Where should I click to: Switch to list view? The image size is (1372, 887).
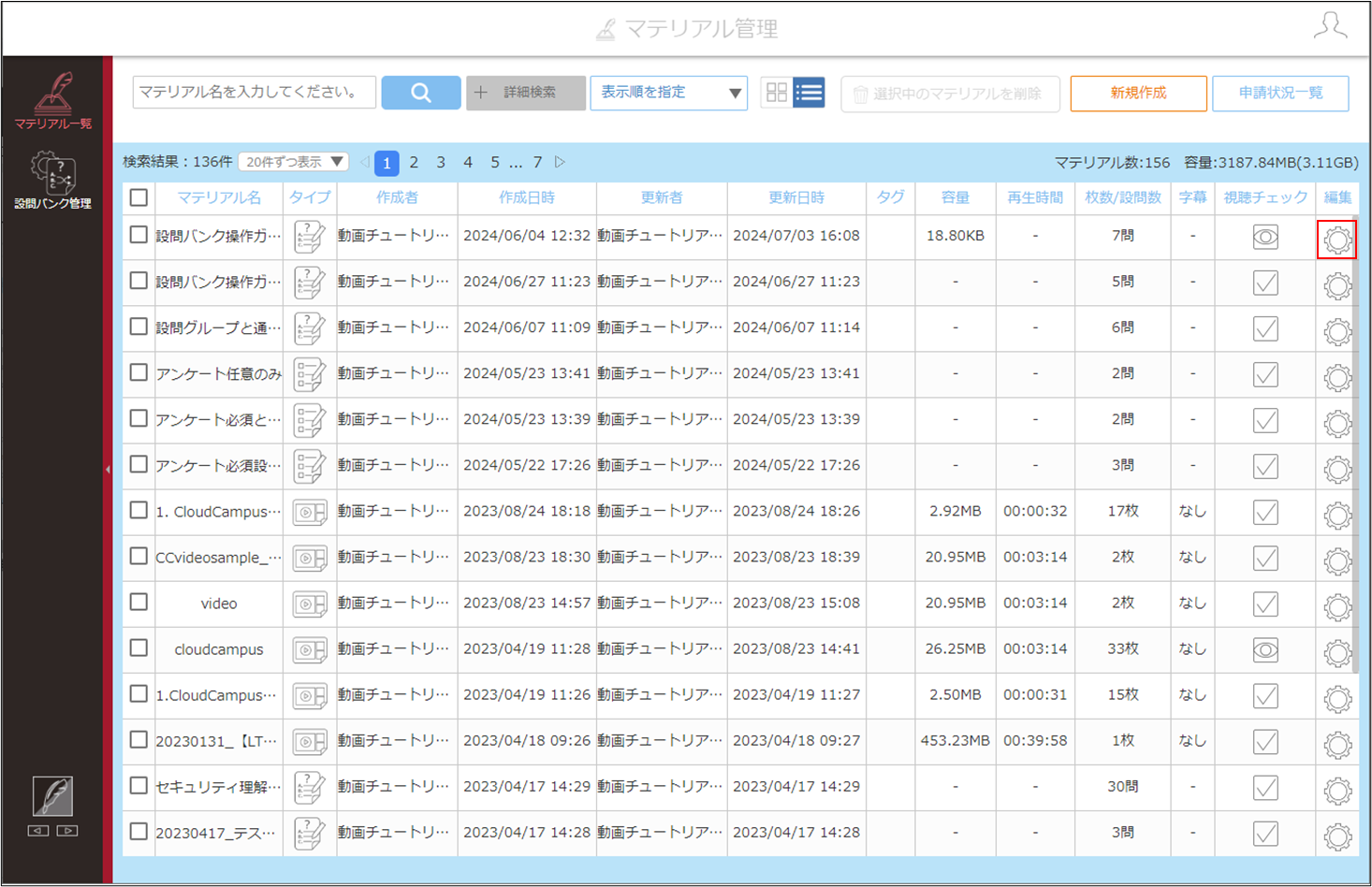coord(809,93)
